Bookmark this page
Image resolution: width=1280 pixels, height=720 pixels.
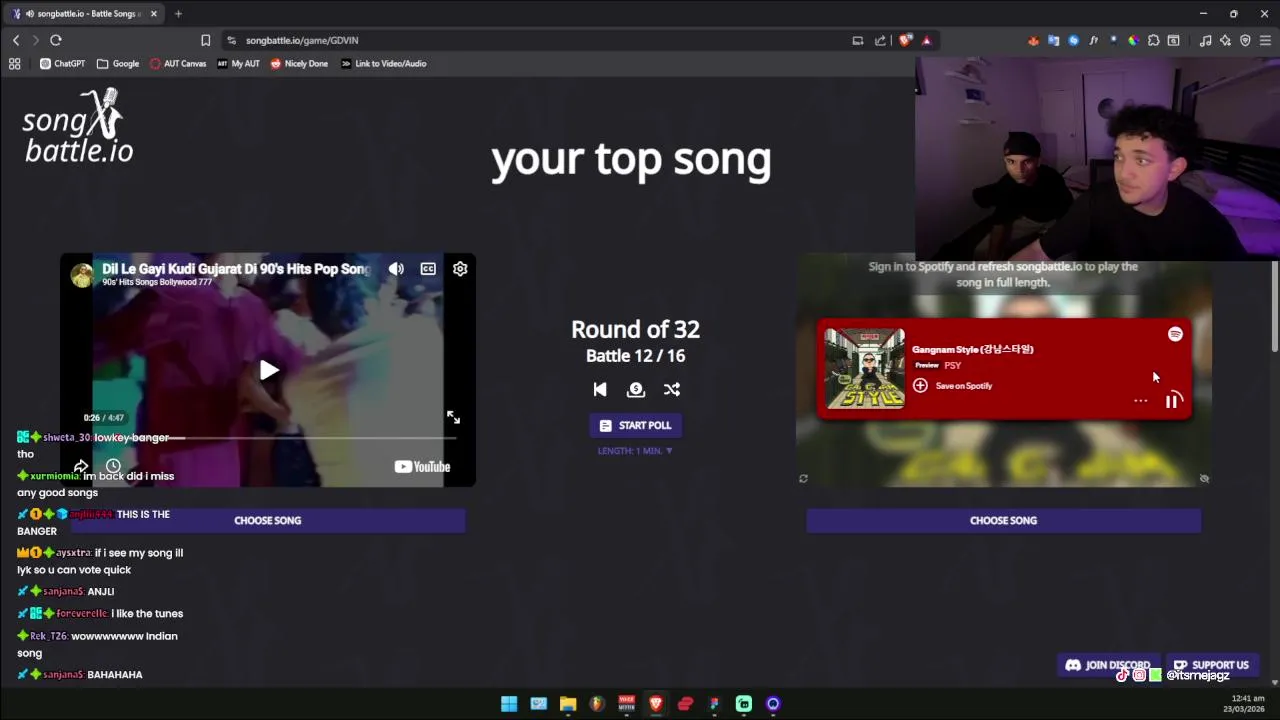205,40
